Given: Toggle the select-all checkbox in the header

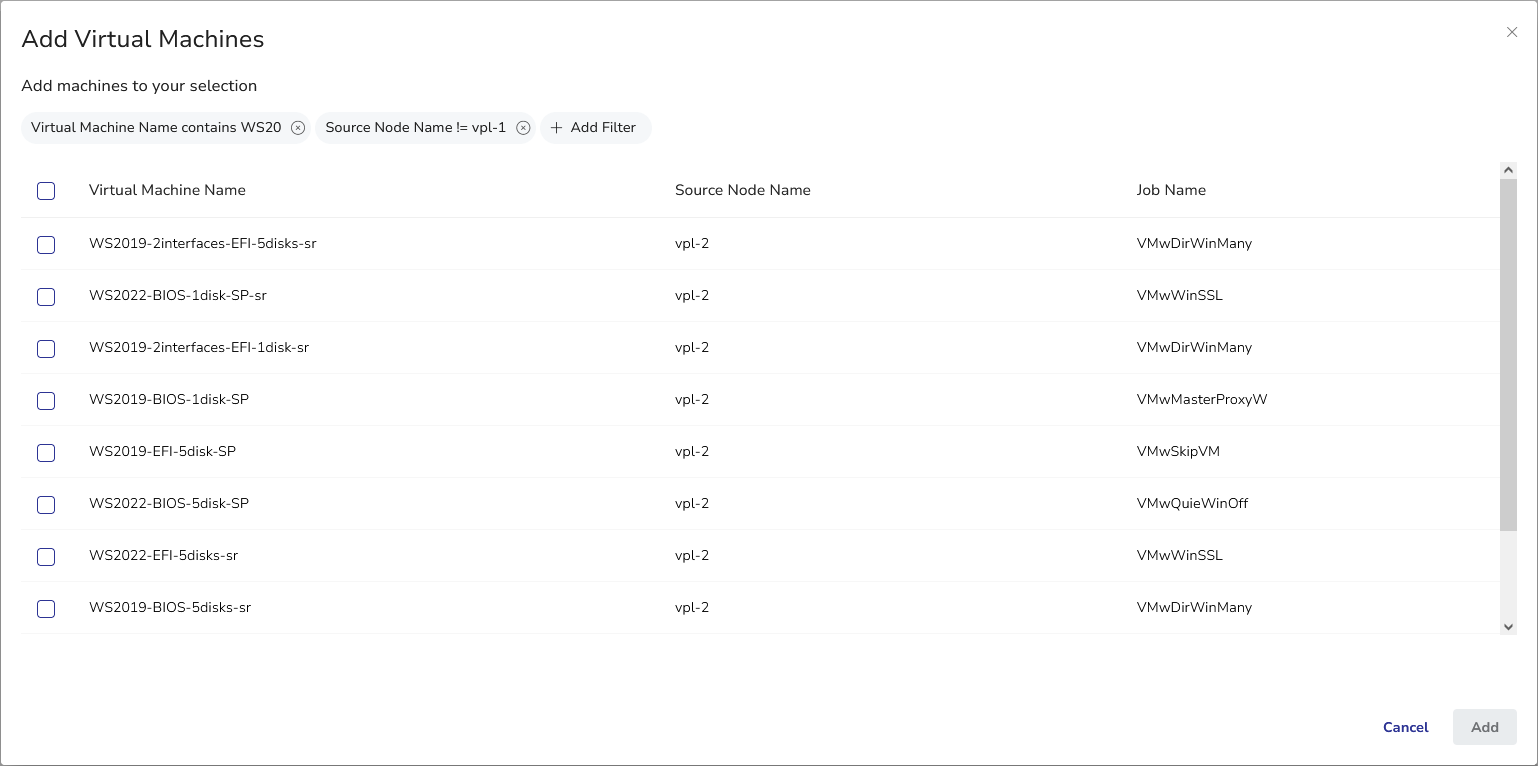Looking at the screenshot, I should (x=46, y=191).
